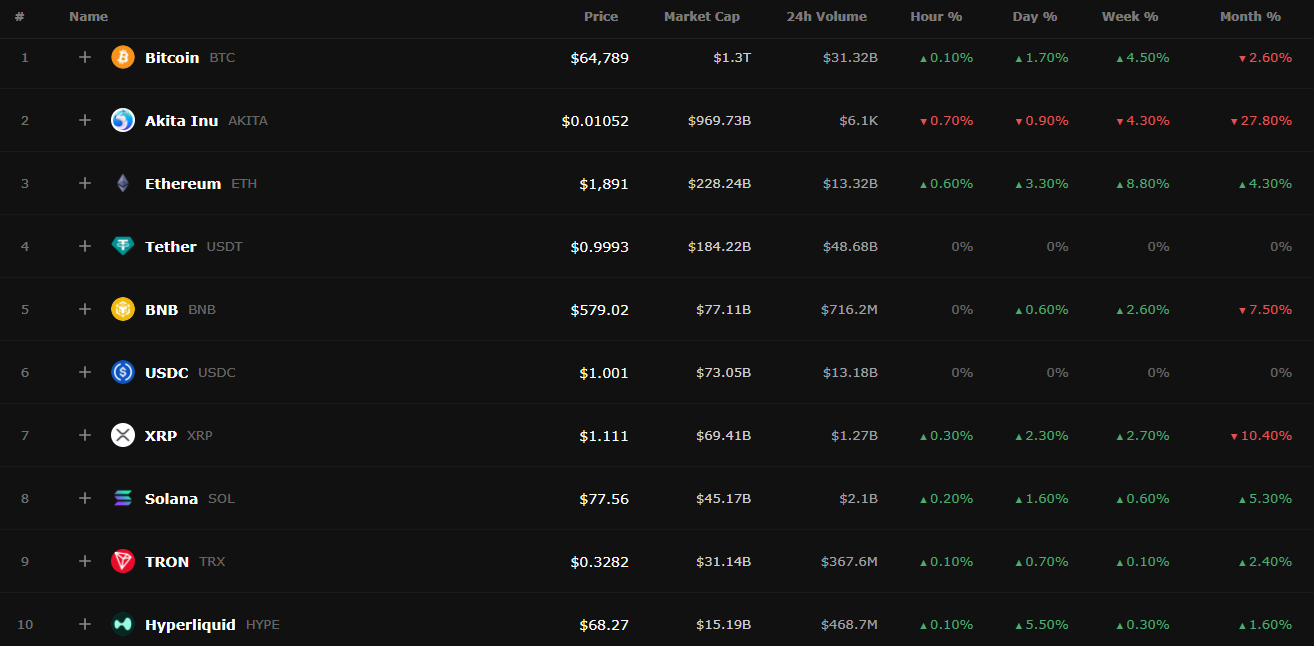Click the AKITA ticker symbol
1314x646 pixels.
pyautogui.click(x=248, y=121)
